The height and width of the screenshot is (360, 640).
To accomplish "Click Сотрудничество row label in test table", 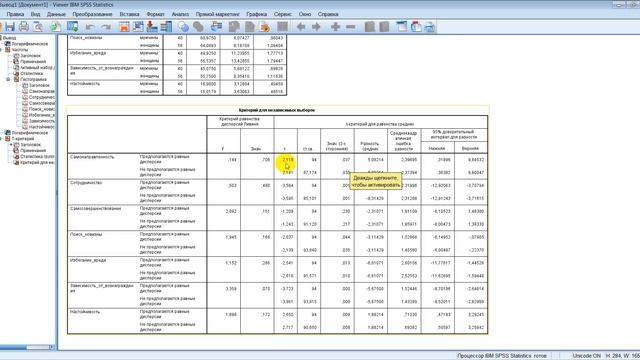I will pyautogui.click(x=86, y=183).
